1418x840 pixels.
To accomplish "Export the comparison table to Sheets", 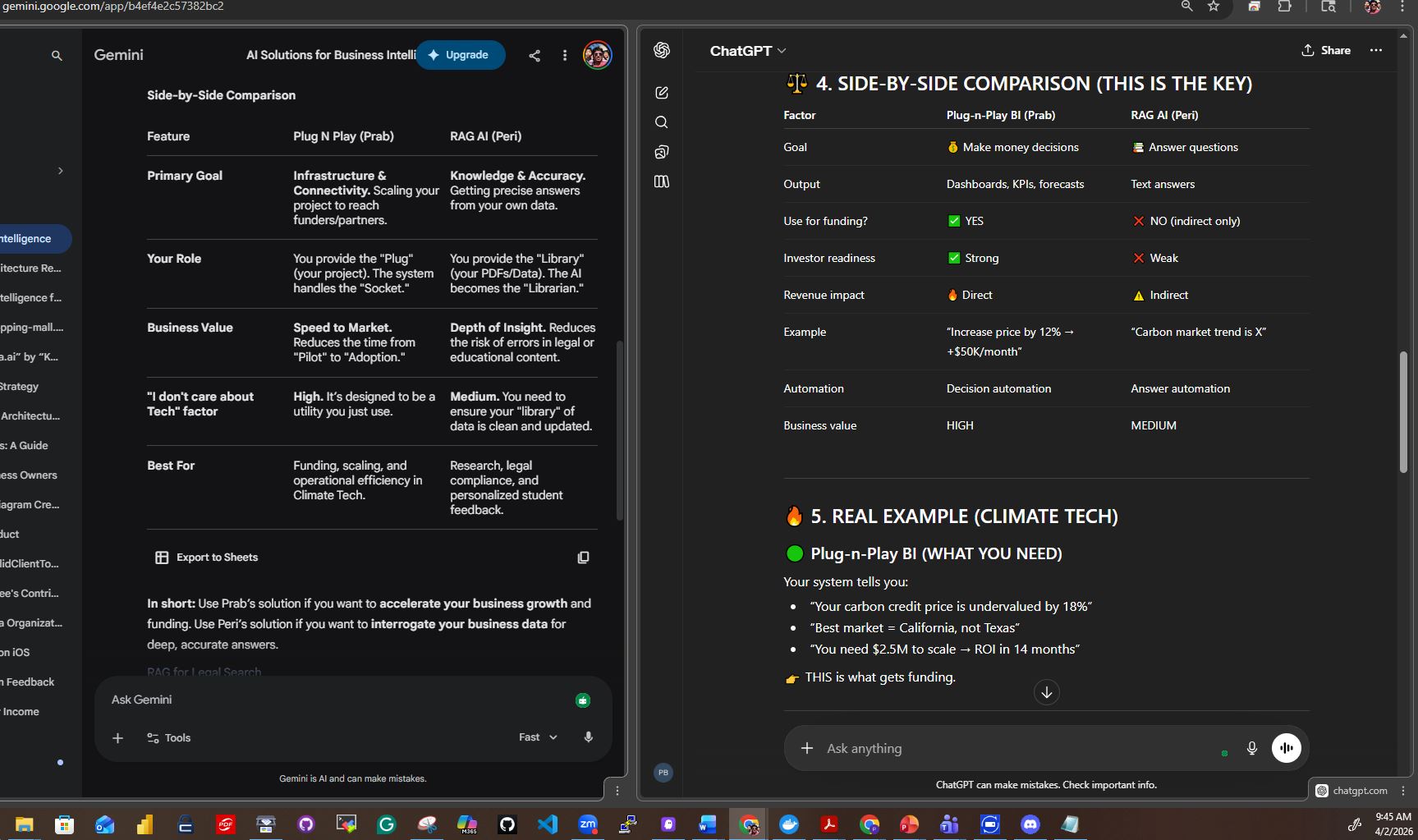I will [207, 558].
